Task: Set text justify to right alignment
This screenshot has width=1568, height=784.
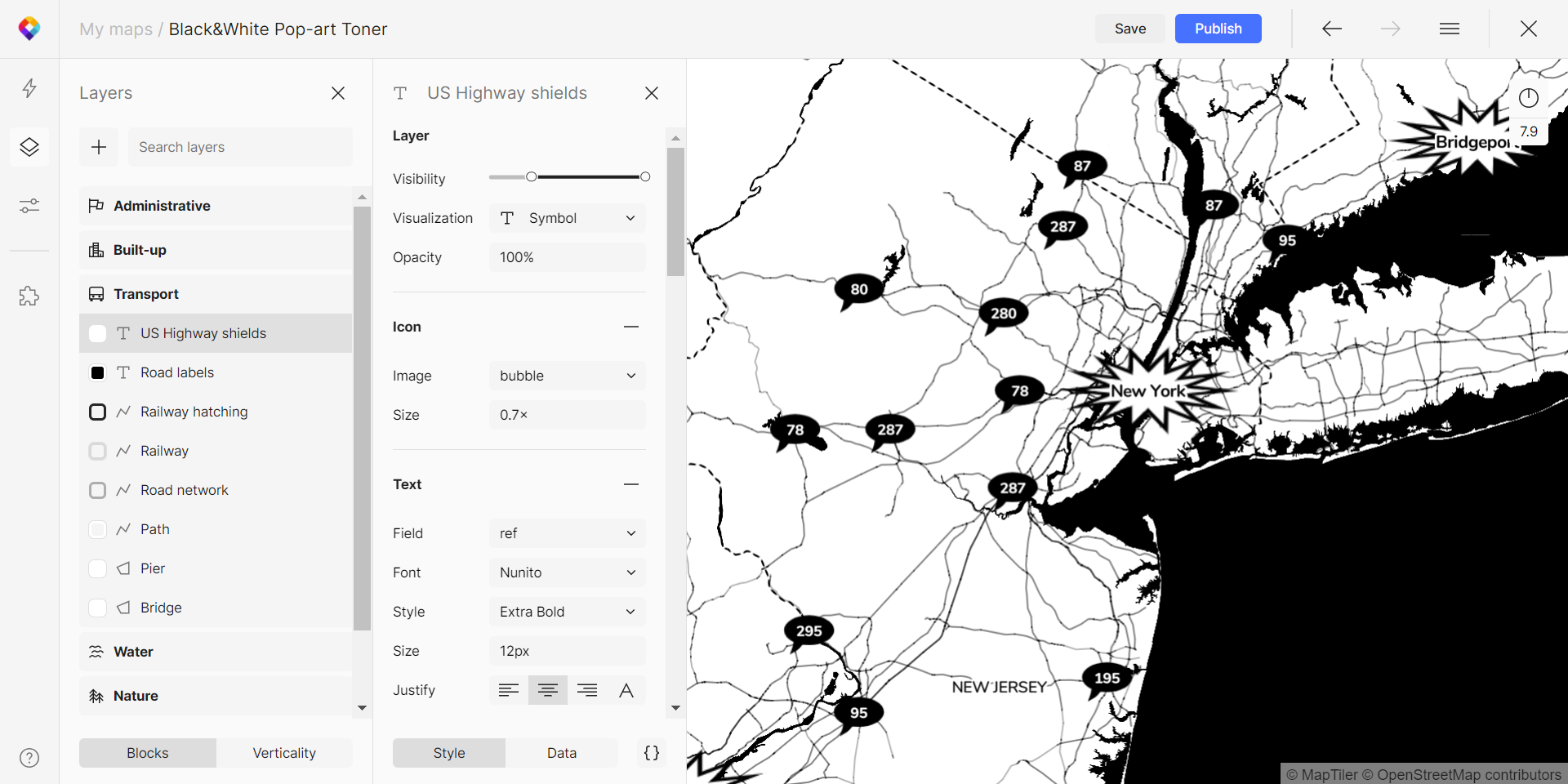Action: point(586,690)
